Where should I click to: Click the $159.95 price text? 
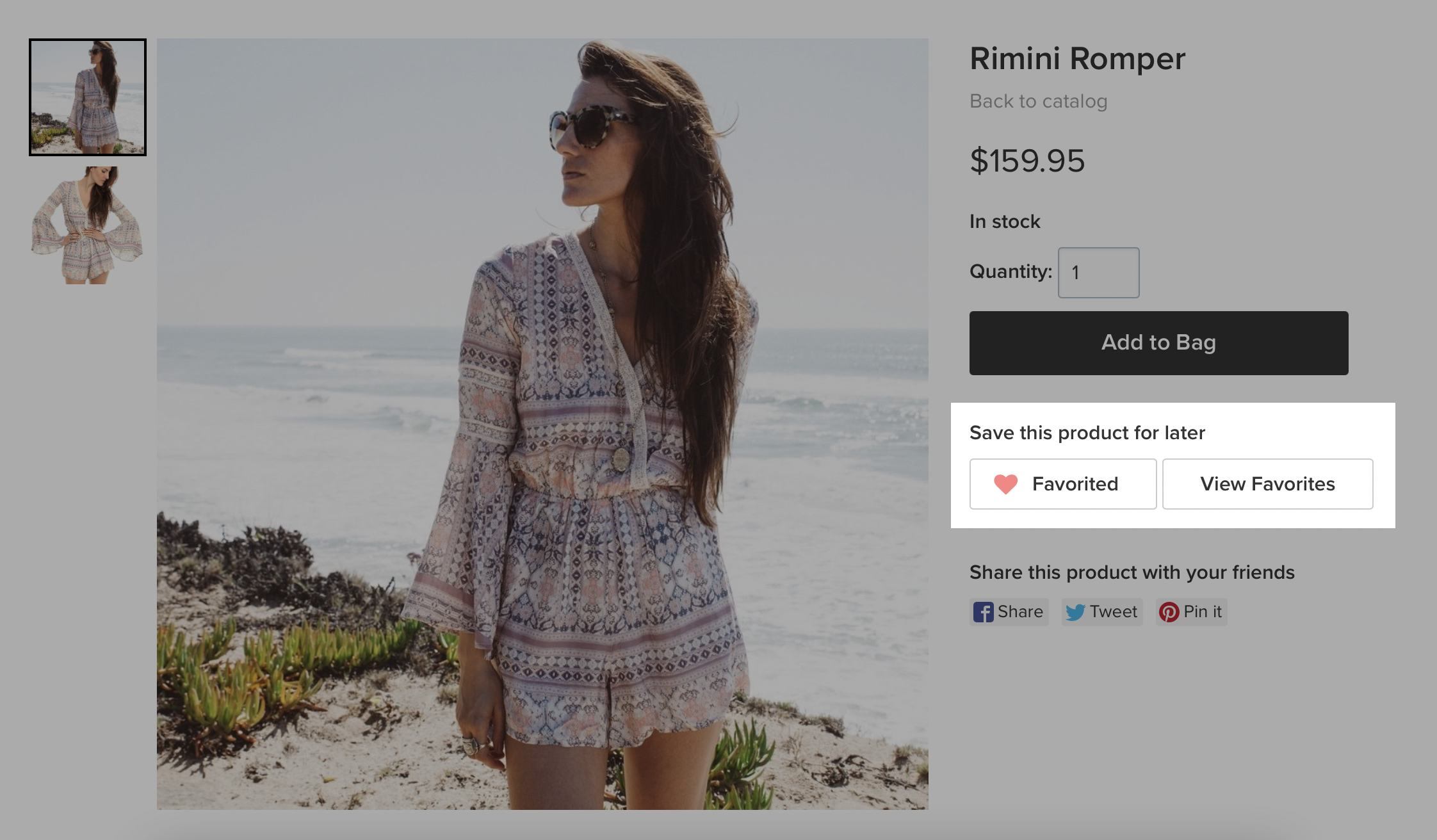point(1027,160)
